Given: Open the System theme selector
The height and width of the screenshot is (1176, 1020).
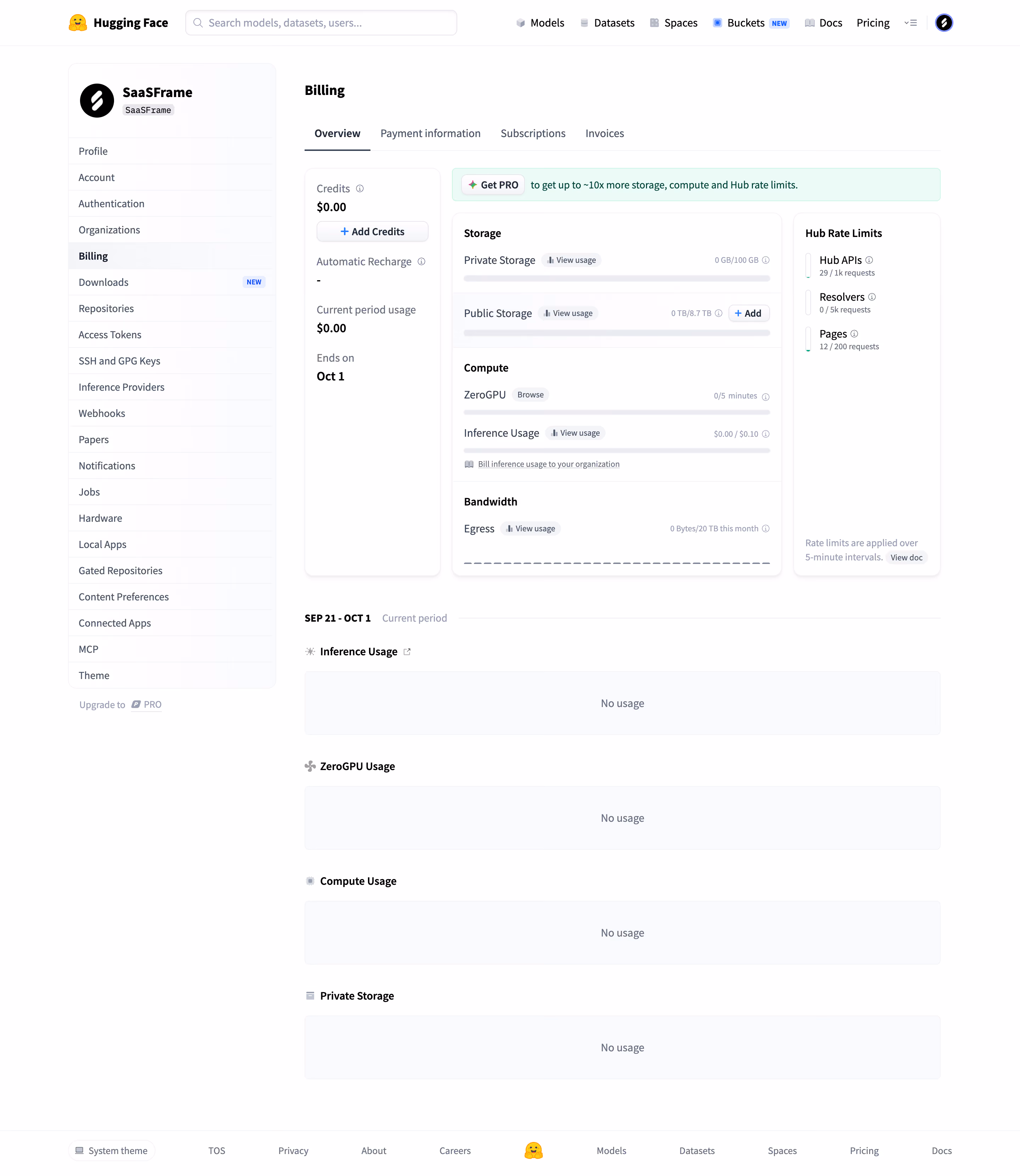Looking at the screenshot, I should click(112, 1150).
